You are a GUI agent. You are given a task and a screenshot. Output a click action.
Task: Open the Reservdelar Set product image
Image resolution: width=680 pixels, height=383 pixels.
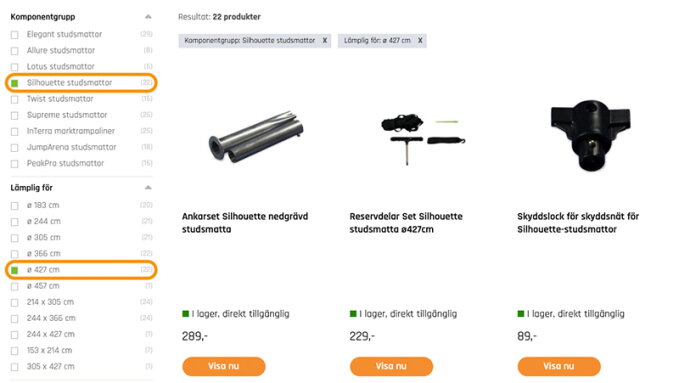pos(423,139)
